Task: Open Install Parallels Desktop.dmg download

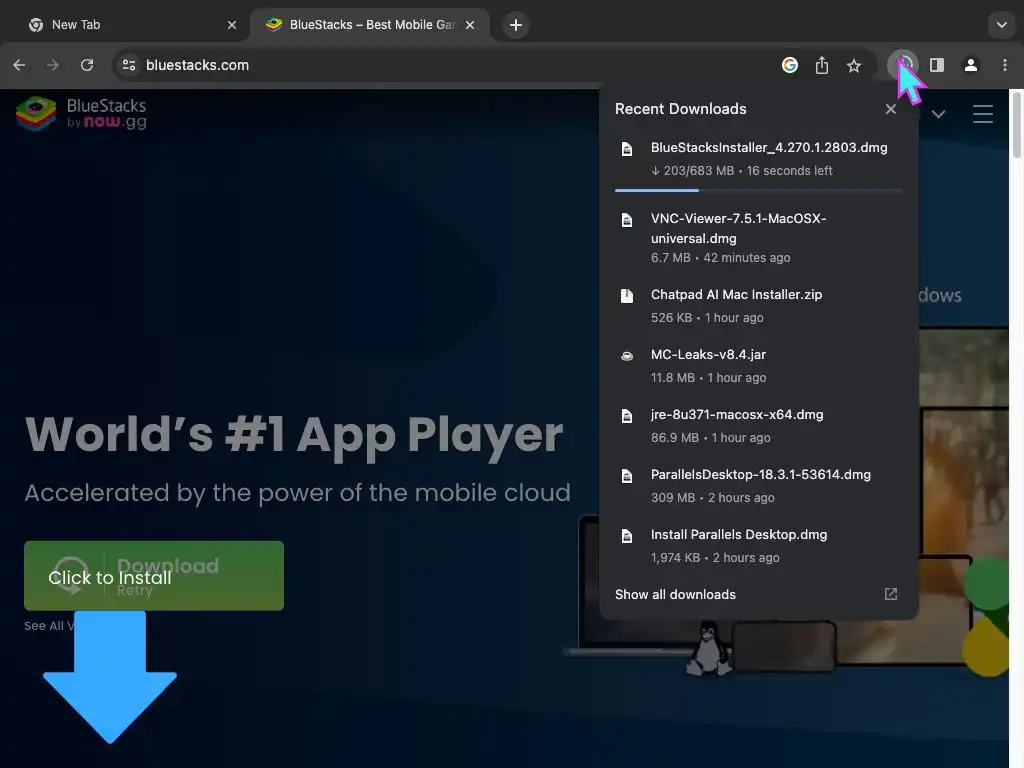Action: (x=759, y=546)
